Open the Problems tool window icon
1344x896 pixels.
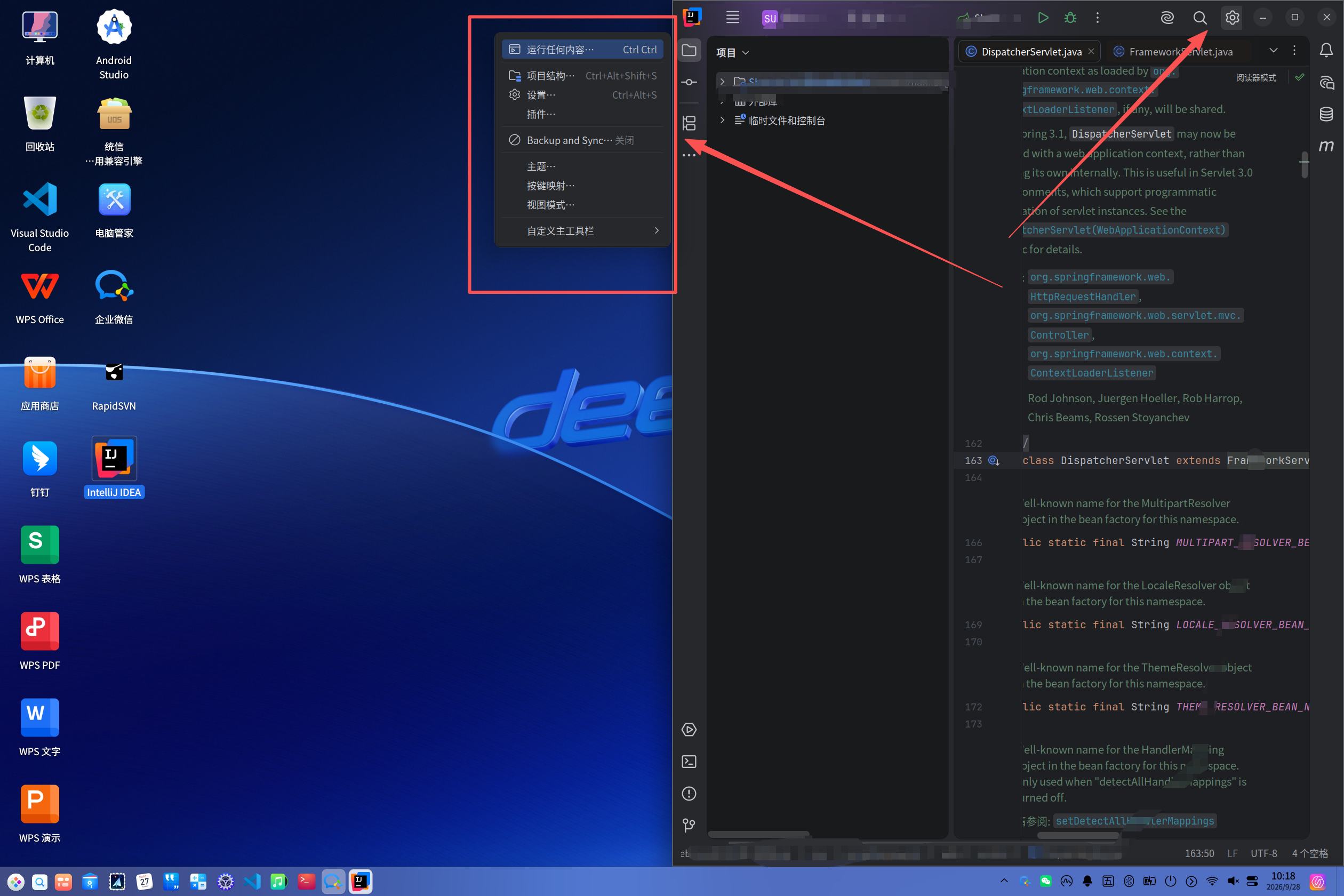click(689, 794)
